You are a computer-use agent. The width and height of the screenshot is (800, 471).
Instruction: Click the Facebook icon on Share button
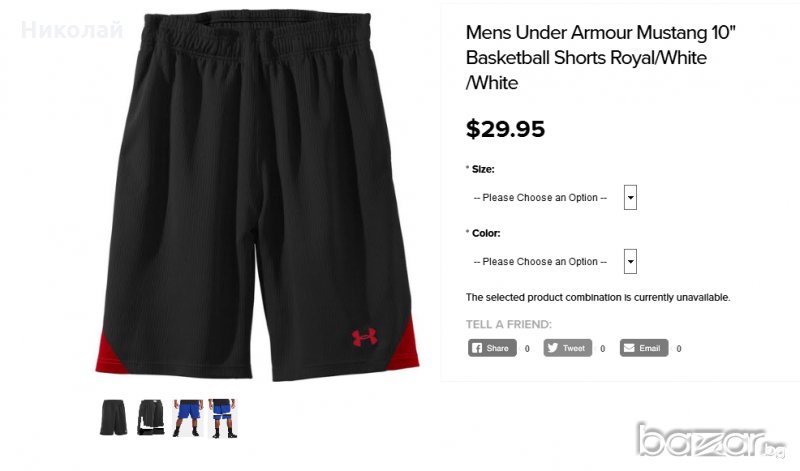[x=477, y=348]
